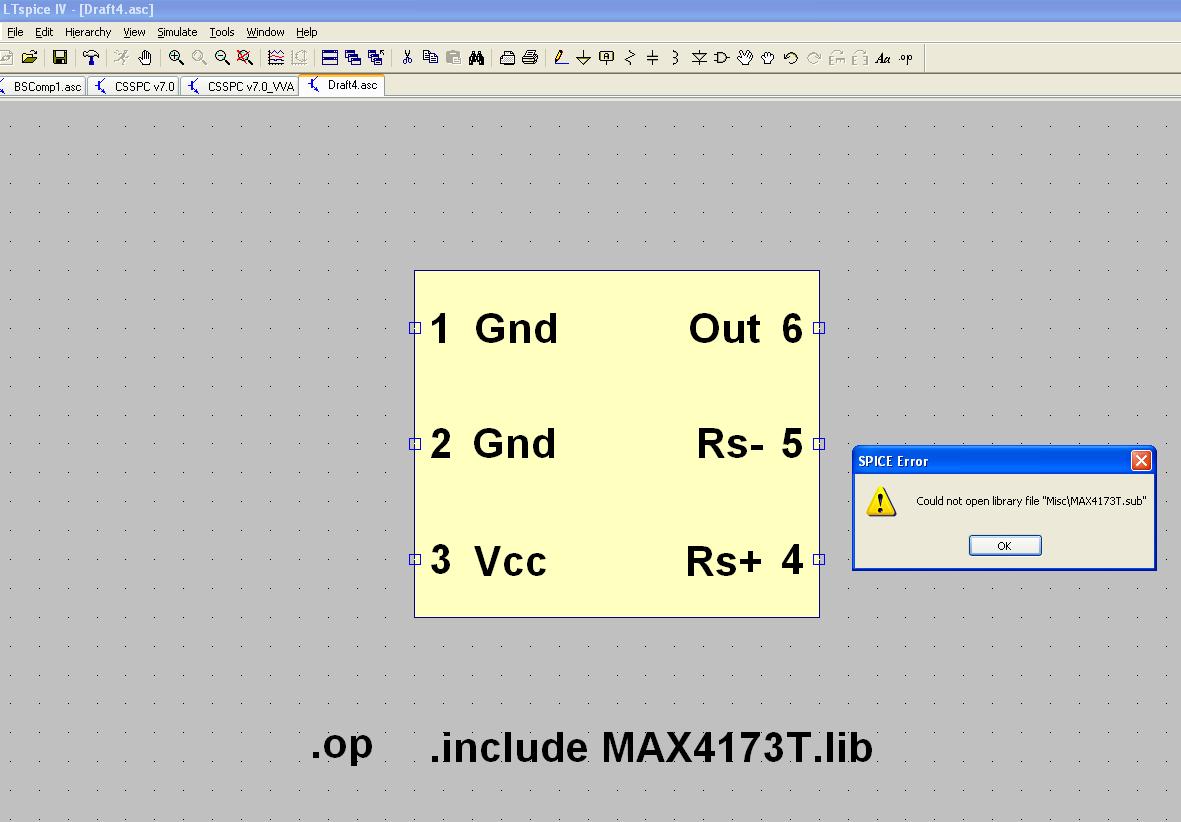Open the Window menu
Viewport: 1181px width, 822px height.
tap(265, 32)
